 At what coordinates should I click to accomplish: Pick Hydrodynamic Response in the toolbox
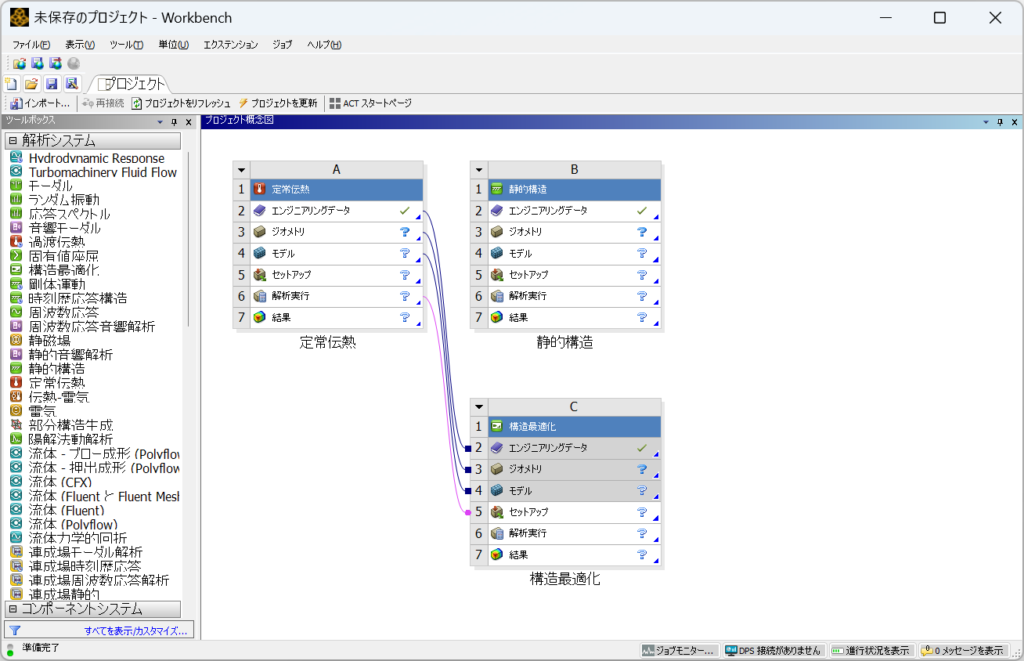(96, 158)
